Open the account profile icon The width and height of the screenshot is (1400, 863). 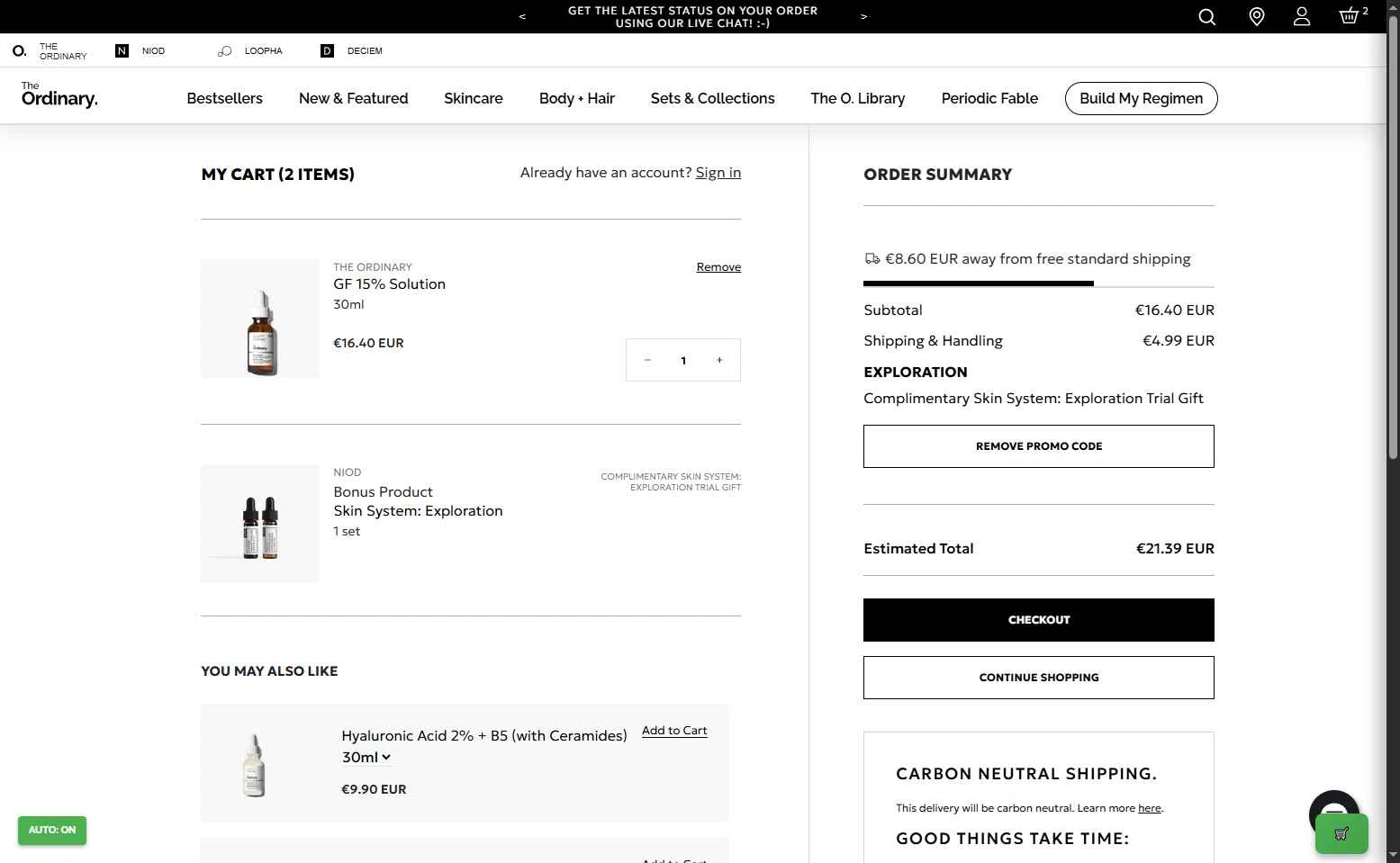[x=1302, y=16]
